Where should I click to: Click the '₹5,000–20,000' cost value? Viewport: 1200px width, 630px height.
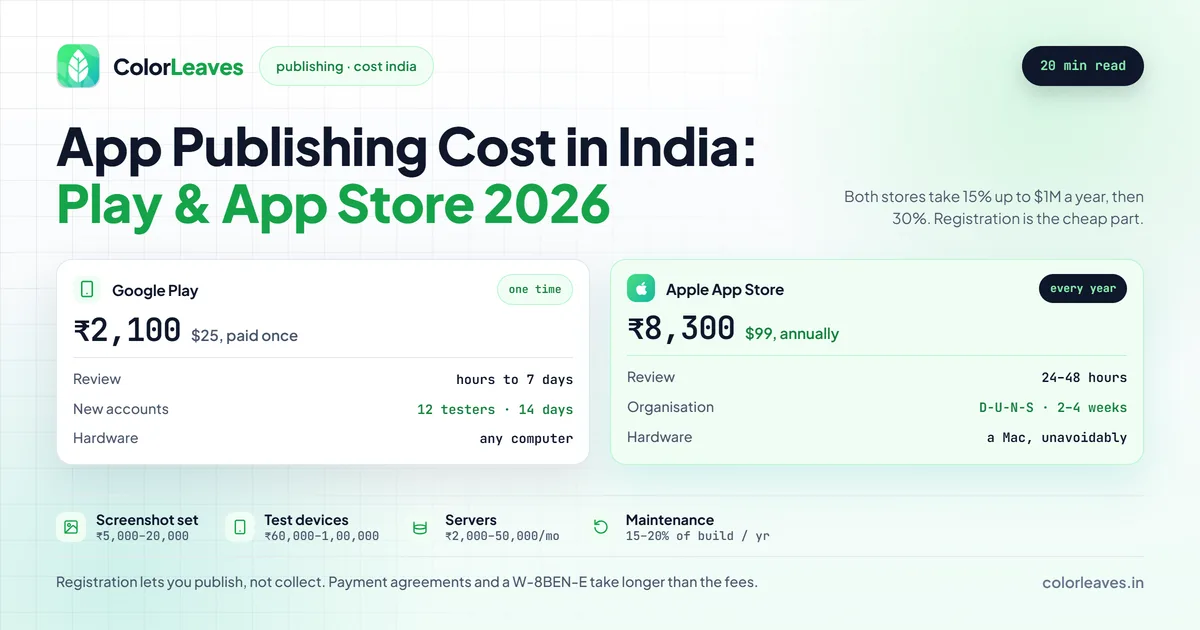pyautogui.click(x=142, y=536)
